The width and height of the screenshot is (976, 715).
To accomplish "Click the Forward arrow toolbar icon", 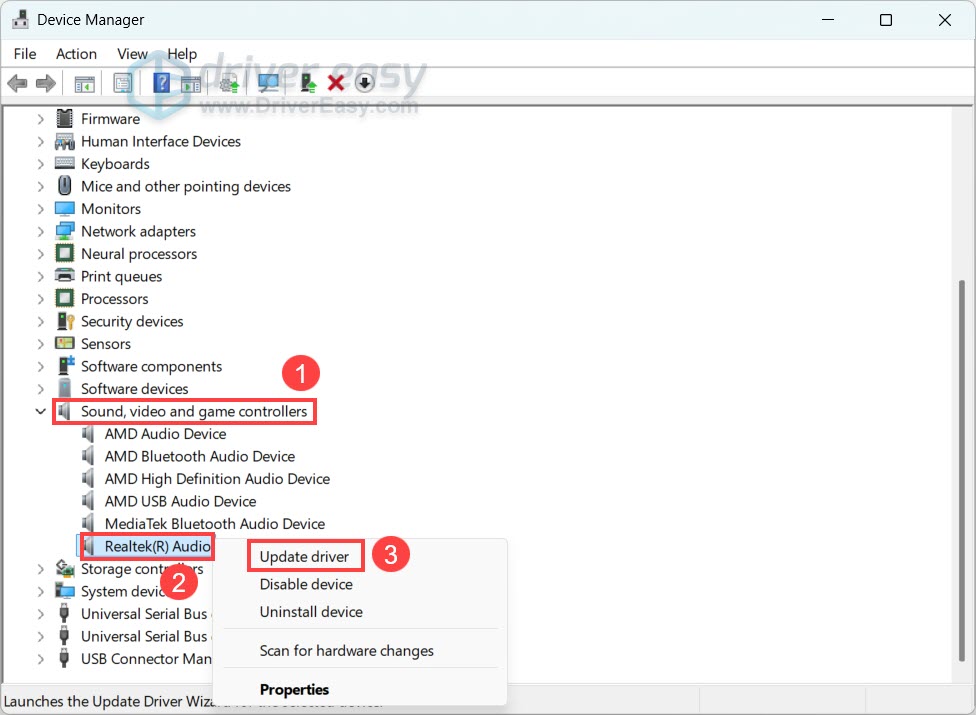I will 46,83.
